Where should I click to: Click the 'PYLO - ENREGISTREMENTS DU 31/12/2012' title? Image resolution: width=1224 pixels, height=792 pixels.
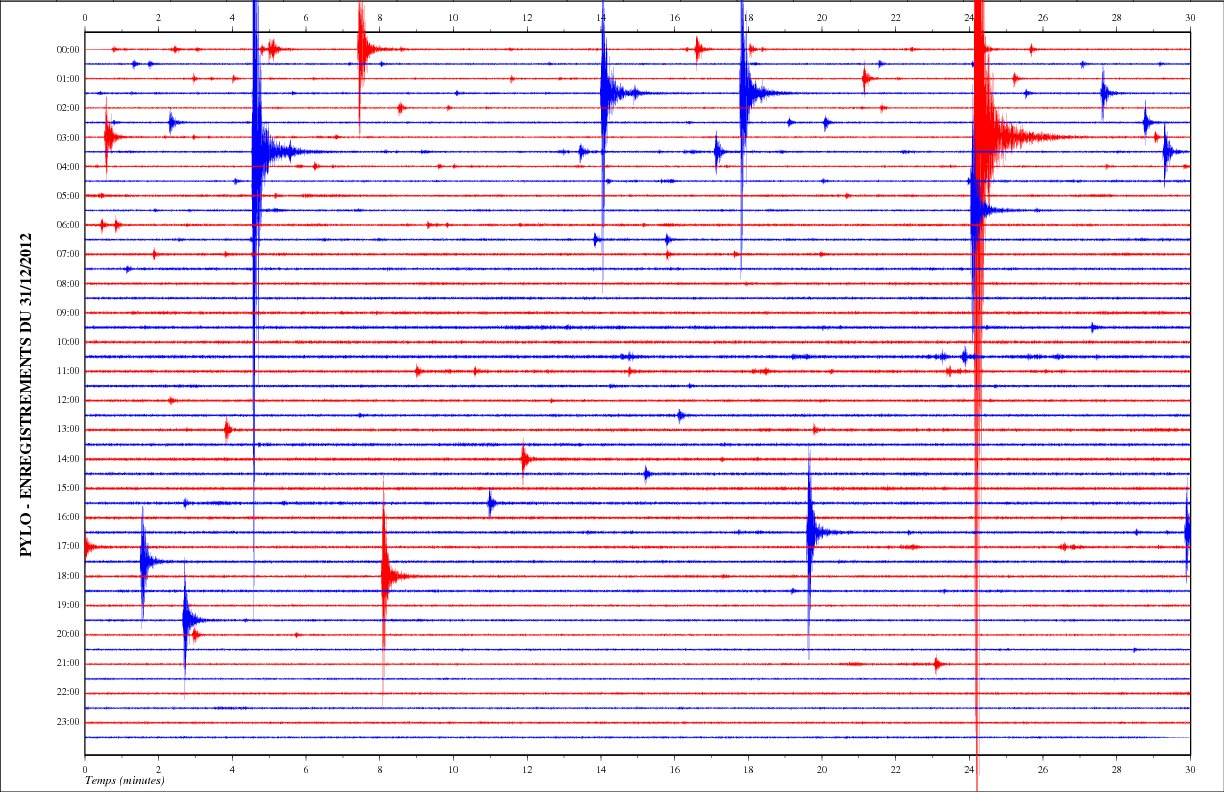27,393
